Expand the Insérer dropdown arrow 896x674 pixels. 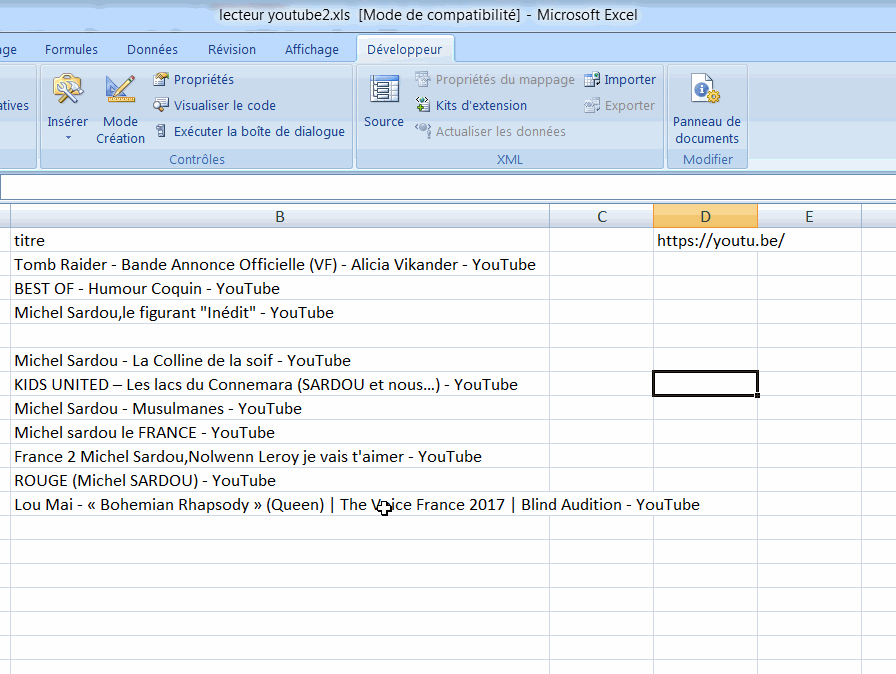pyautogui.click(x=68, y=138)
